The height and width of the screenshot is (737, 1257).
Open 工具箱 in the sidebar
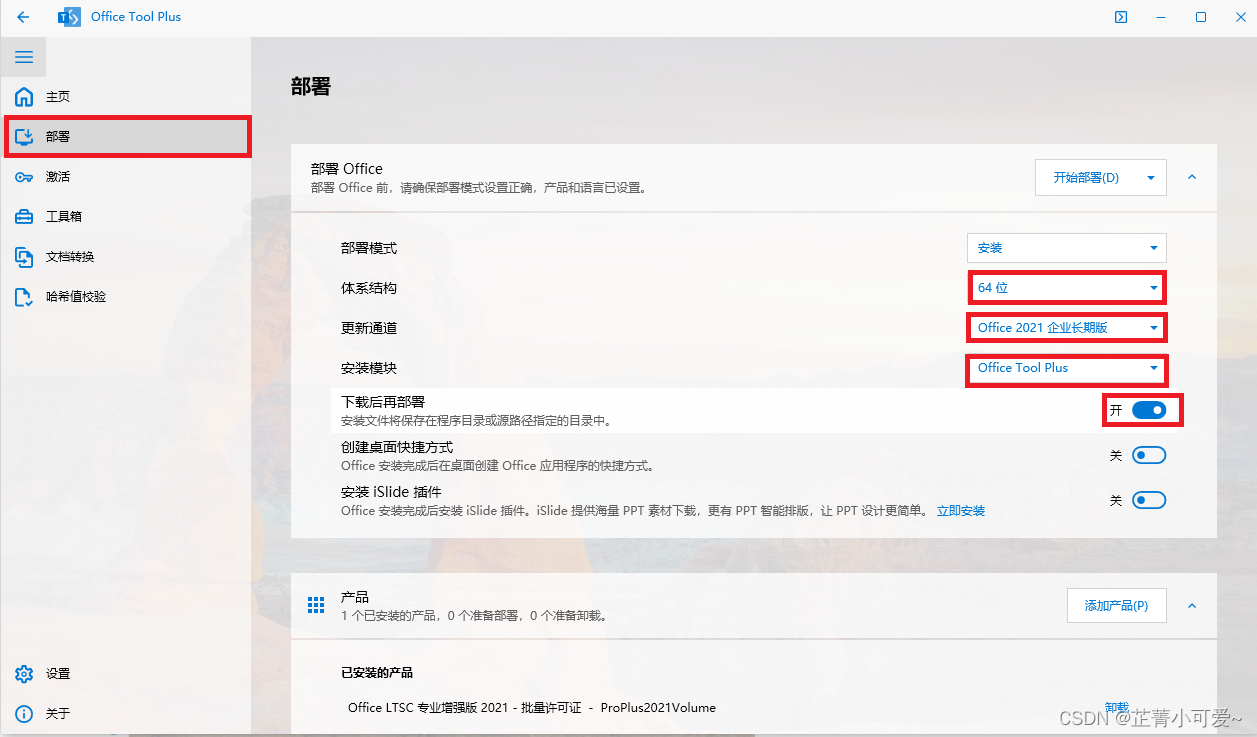pyautogui.click(x=125, y=217)
